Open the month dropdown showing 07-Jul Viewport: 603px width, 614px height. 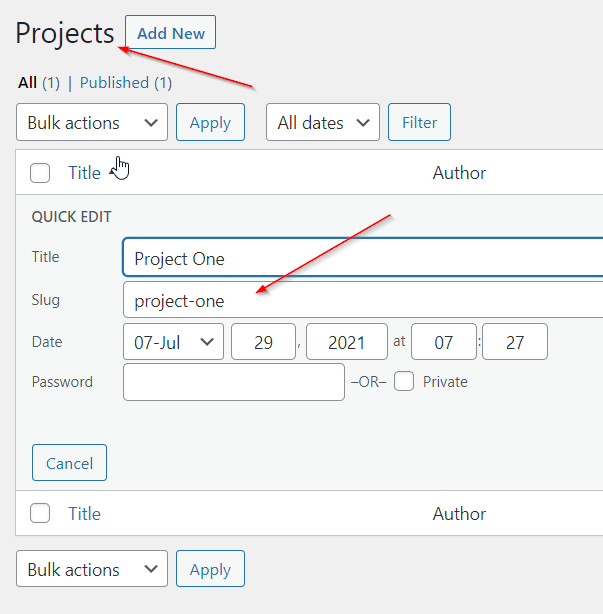click(173, 342)
